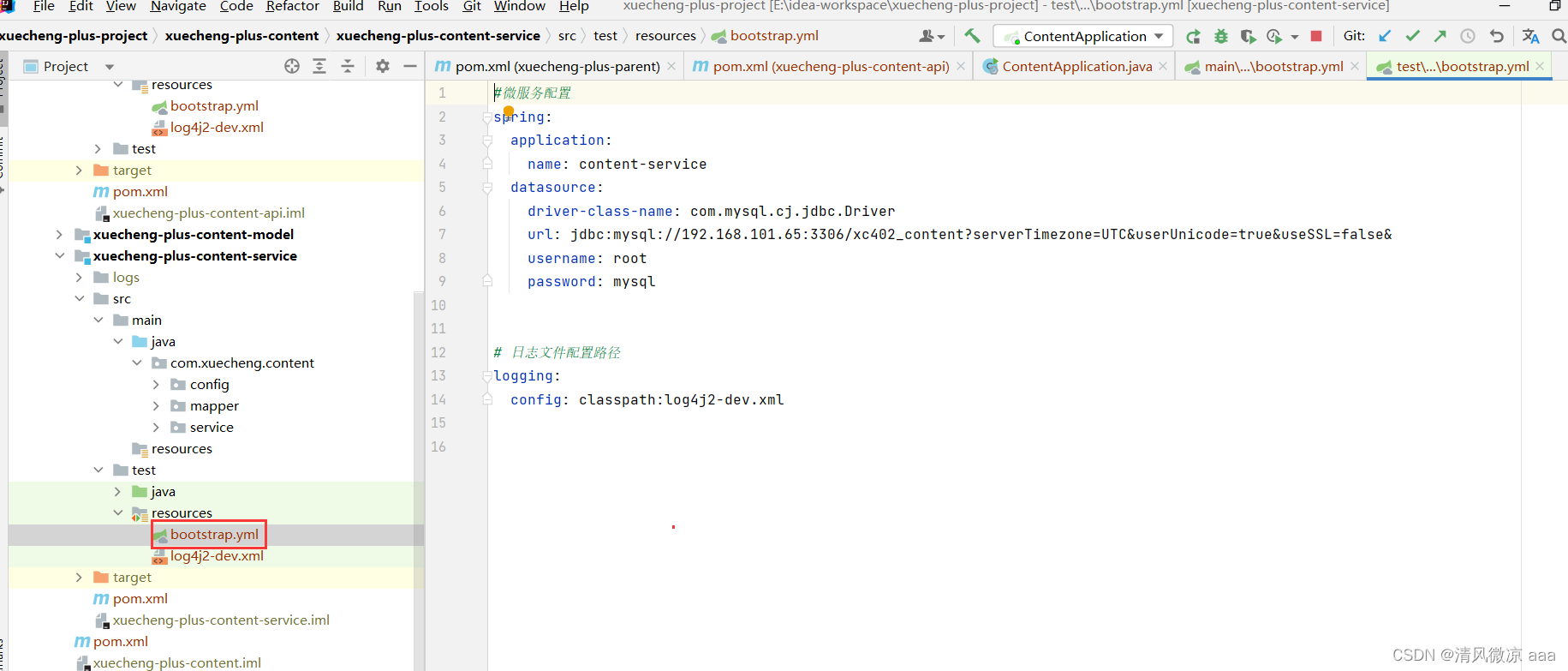The width and height of the screenshot is (1568, 671).
Task: Click Git Push green arrow icon
Action: pyautogui.click(x=1440, y=36)
